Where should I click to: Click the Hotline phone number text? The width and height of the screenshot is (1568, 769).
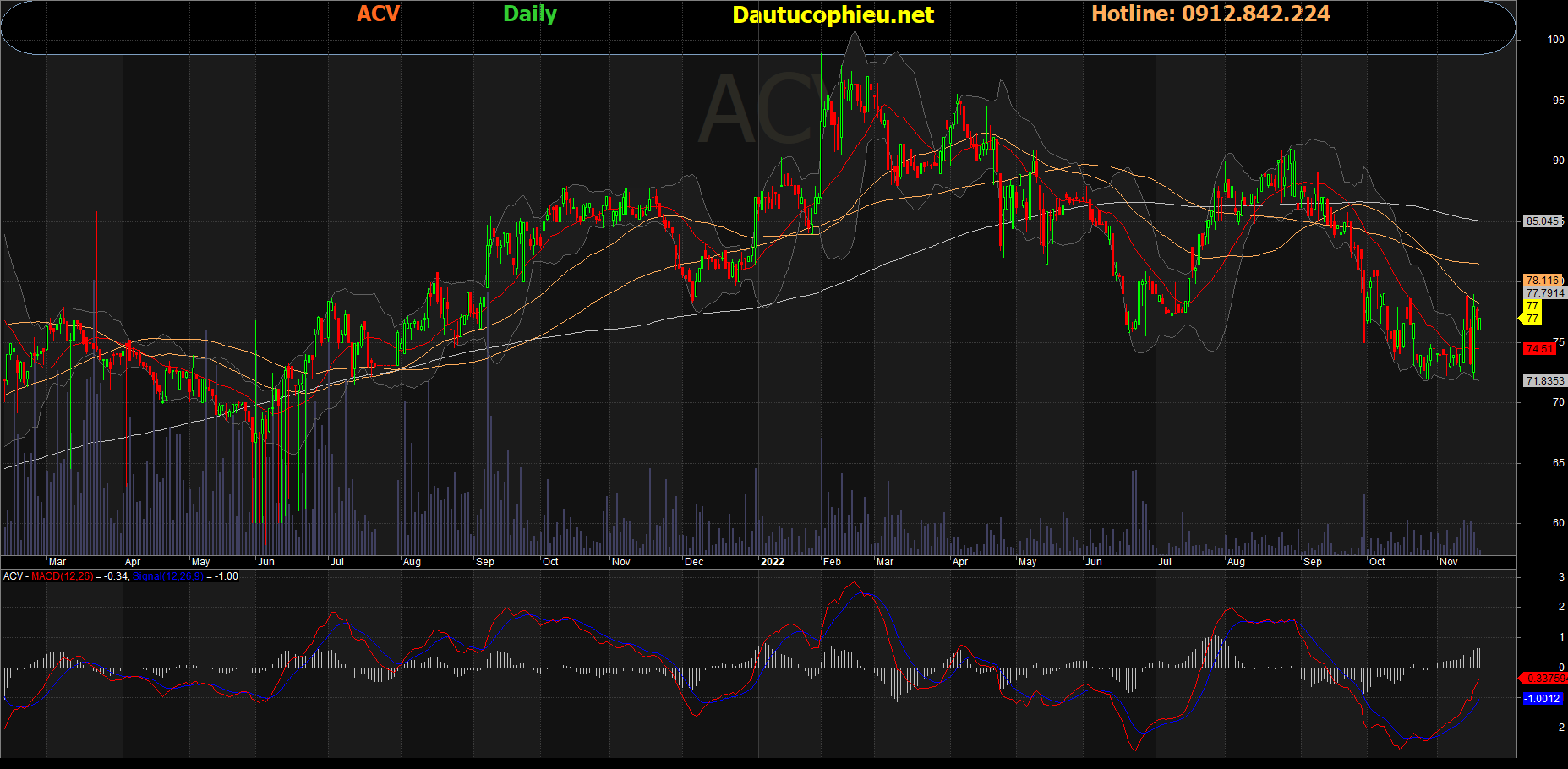(1210, 14)
